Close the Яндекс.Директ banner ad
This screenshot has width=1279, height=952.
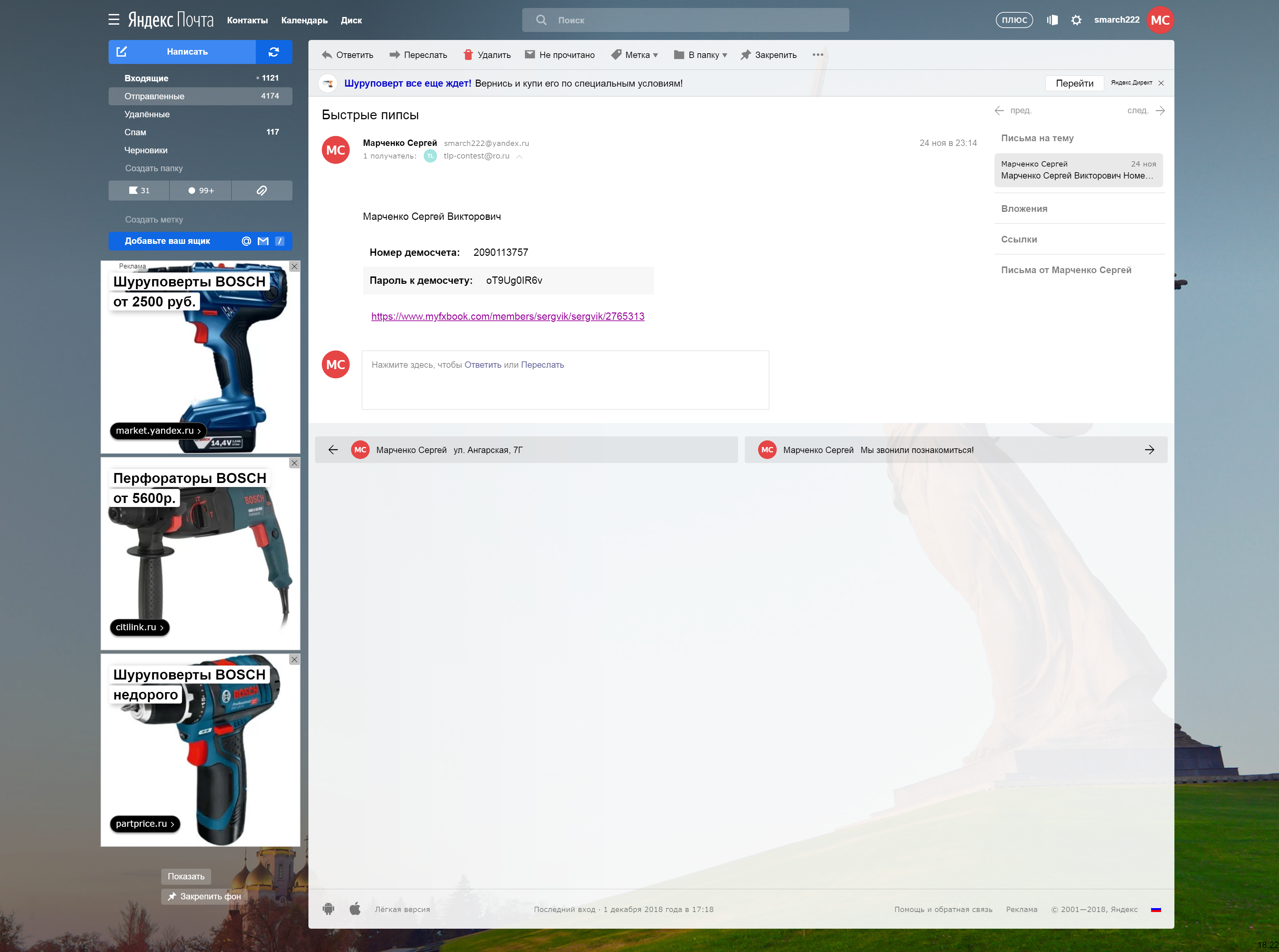1161,83
